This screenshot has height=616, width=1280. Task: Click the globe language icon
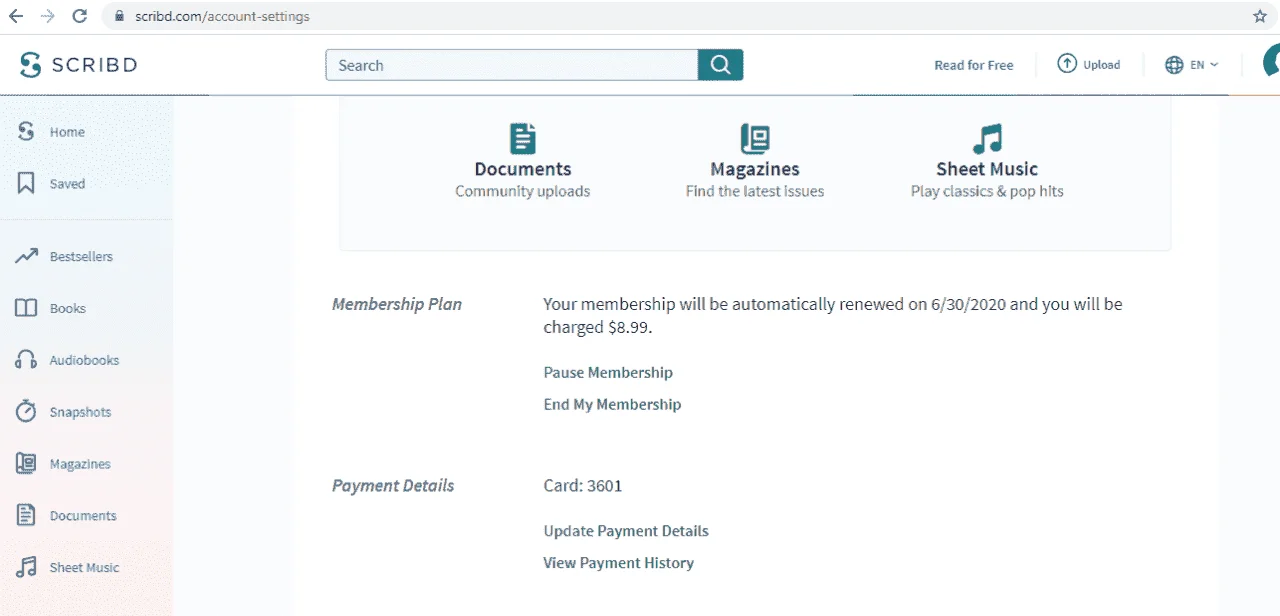1174,65
